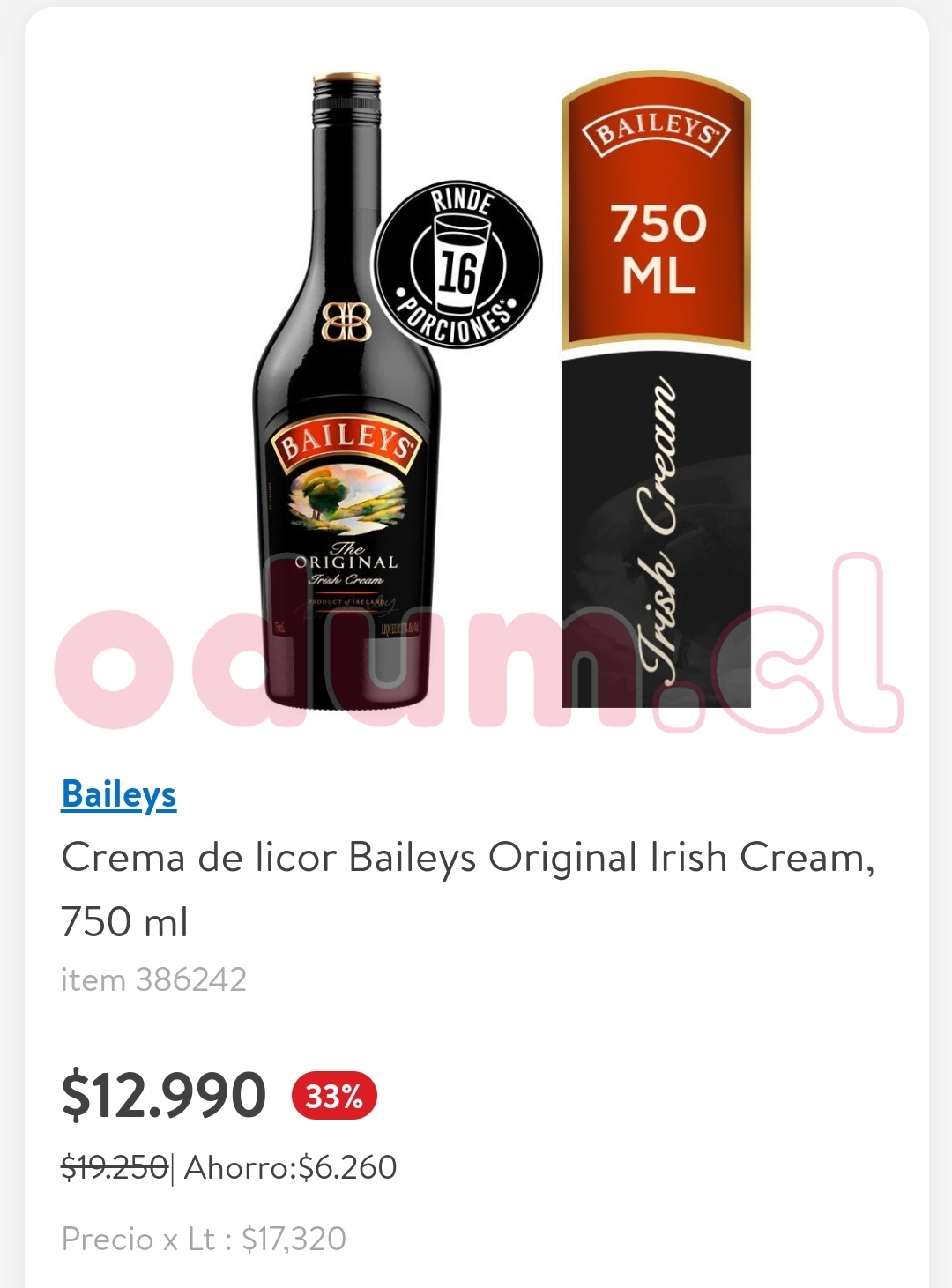Click the 750 ml line of product title
Image resolution: width=952 pixels, height=1288 pixels.
point(124,922)
